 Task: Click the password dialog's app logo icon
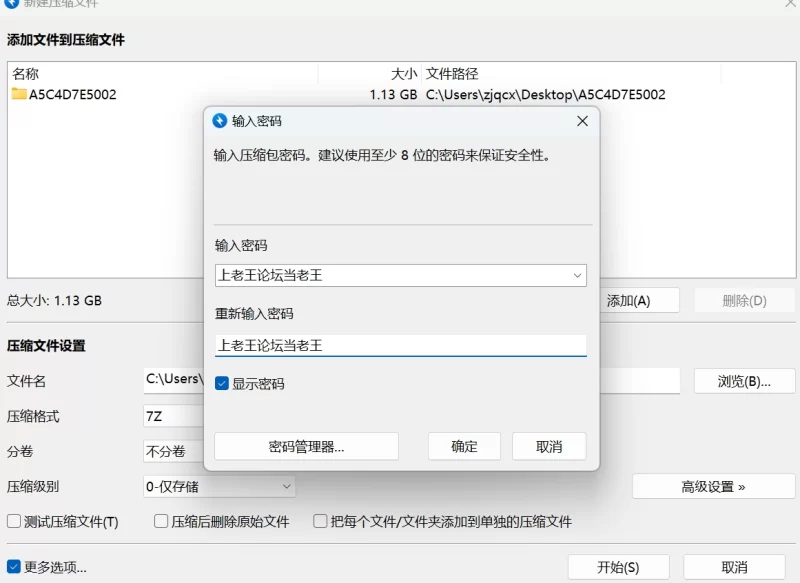(x=220, y=121)
